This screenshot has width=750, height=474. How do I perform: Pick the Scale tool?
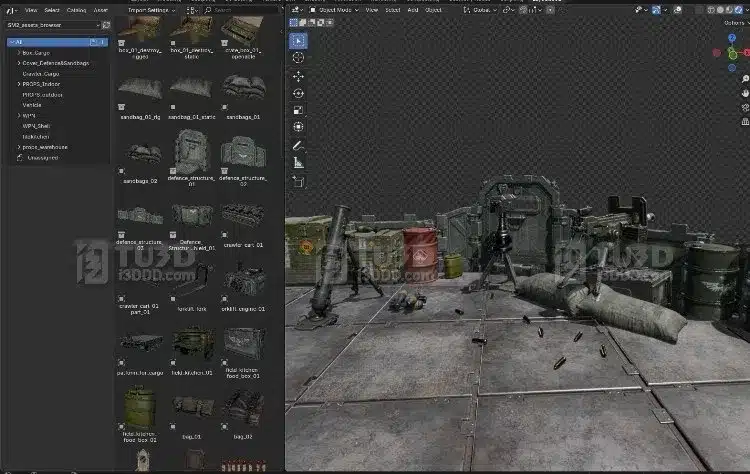click(298, 110)
